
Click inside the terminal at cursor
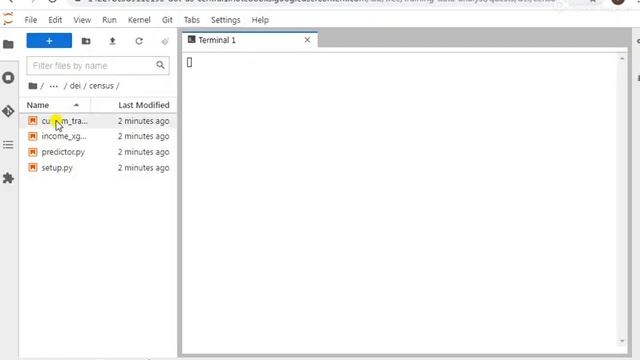point(189,62)
